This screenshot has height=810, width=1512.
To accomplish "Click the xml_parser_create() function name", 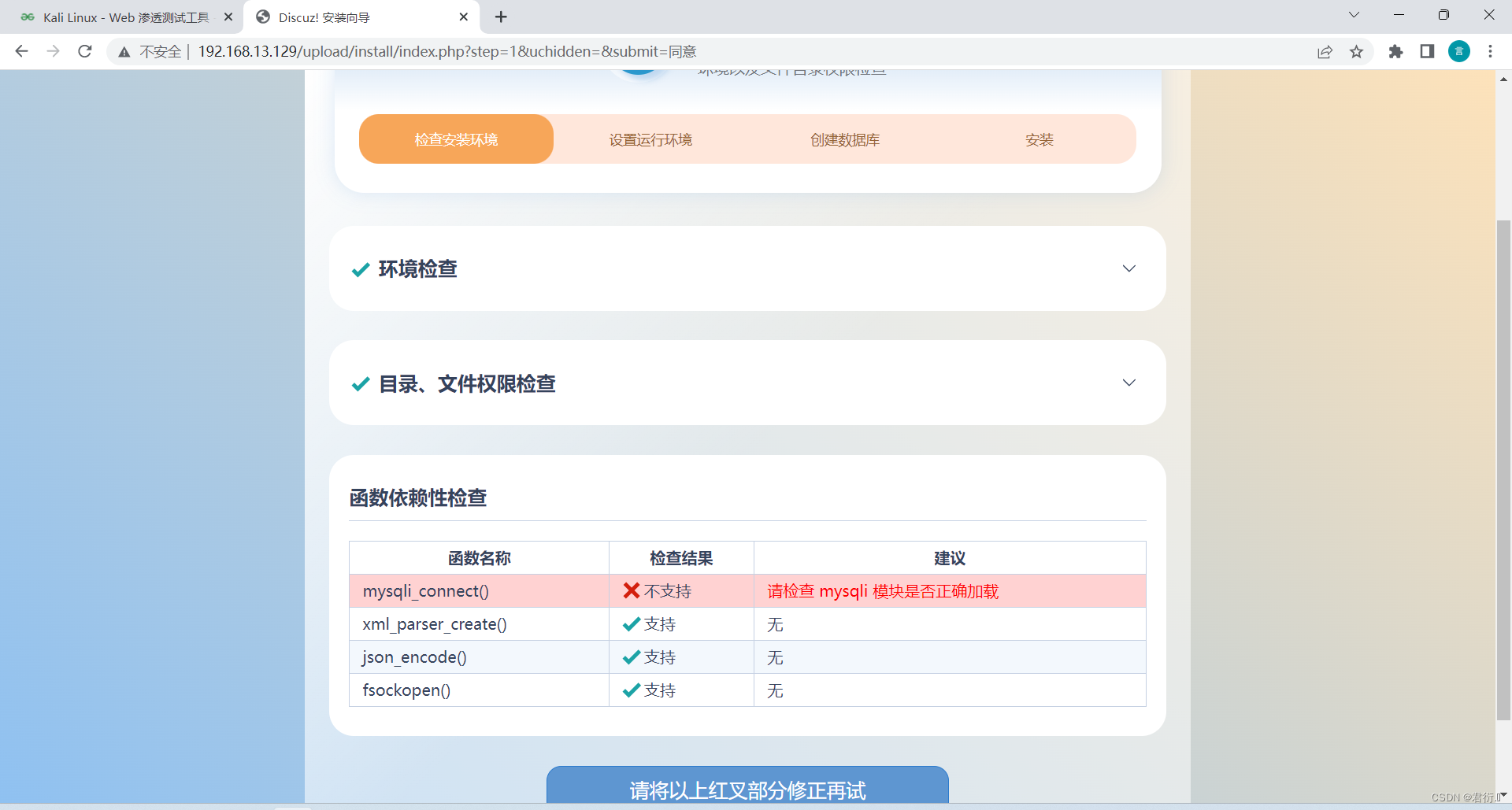I will 435,624.
